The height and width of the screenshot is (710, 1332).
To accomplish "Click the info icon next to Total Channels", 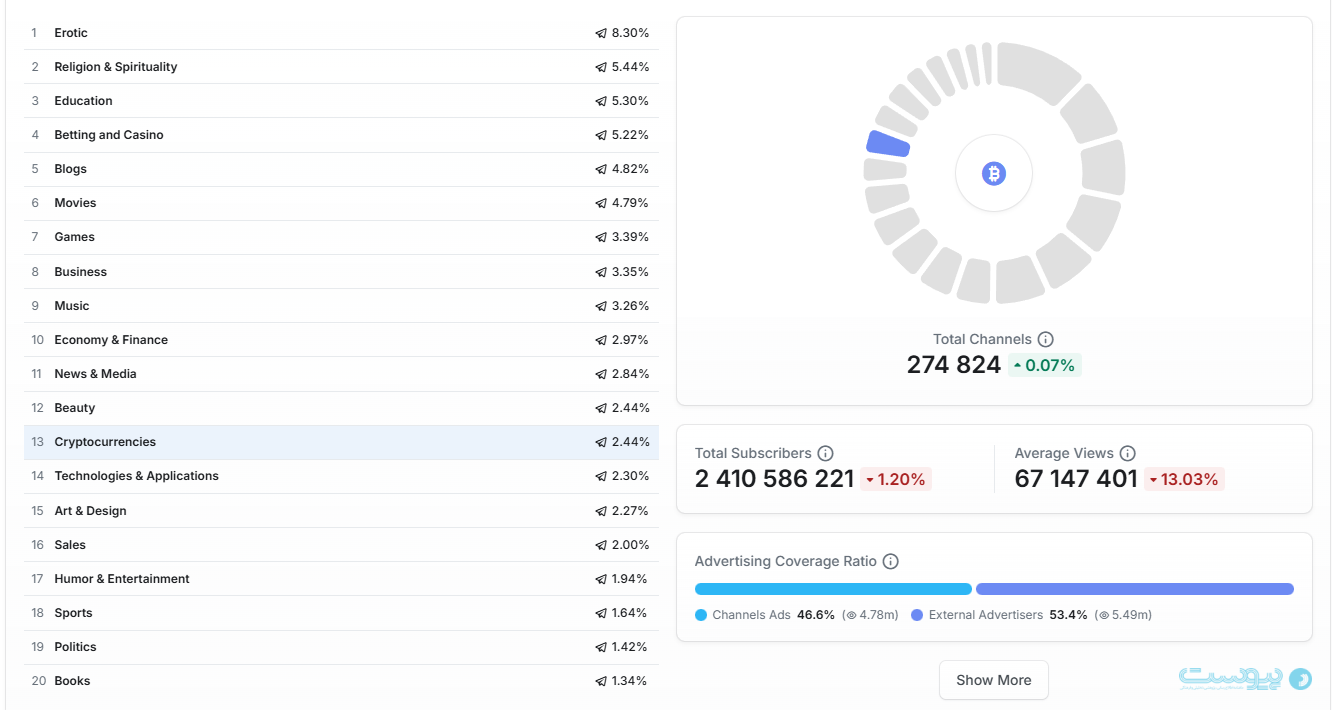I will [x=1046, y=339].
